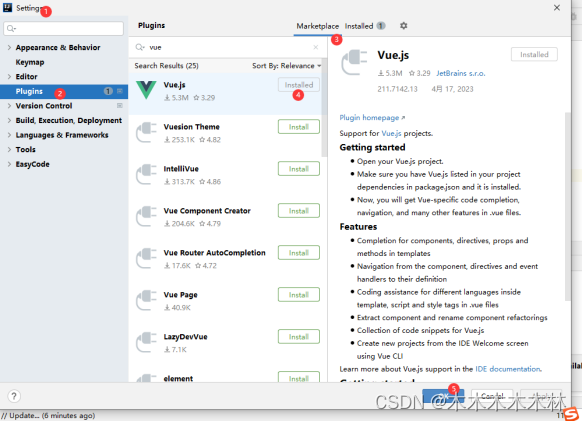The height and width of the screenshot is (421, 582).
Task: Confirm settings with the blue OK button
Action: [443, 396]
